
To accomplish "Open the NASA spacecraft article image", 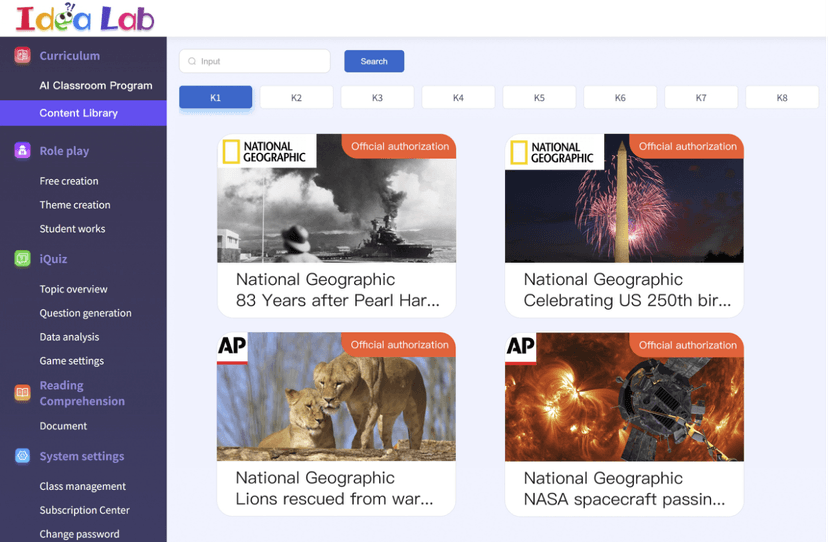I will coord(624,398).
